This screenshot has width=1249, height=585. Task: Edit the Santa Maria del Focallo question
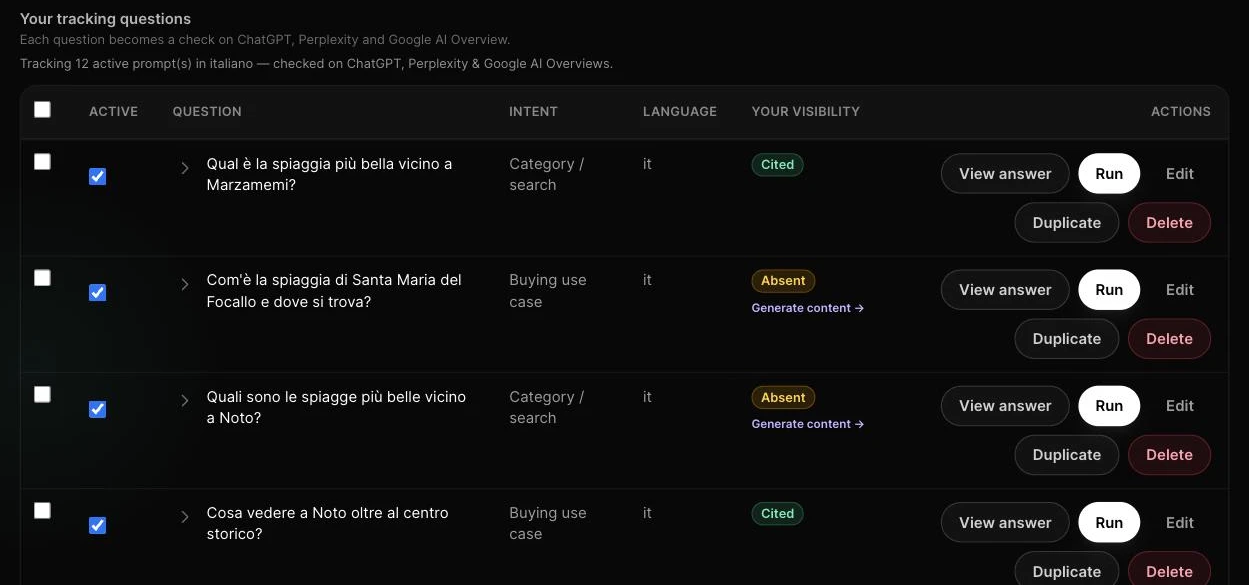1180,290
